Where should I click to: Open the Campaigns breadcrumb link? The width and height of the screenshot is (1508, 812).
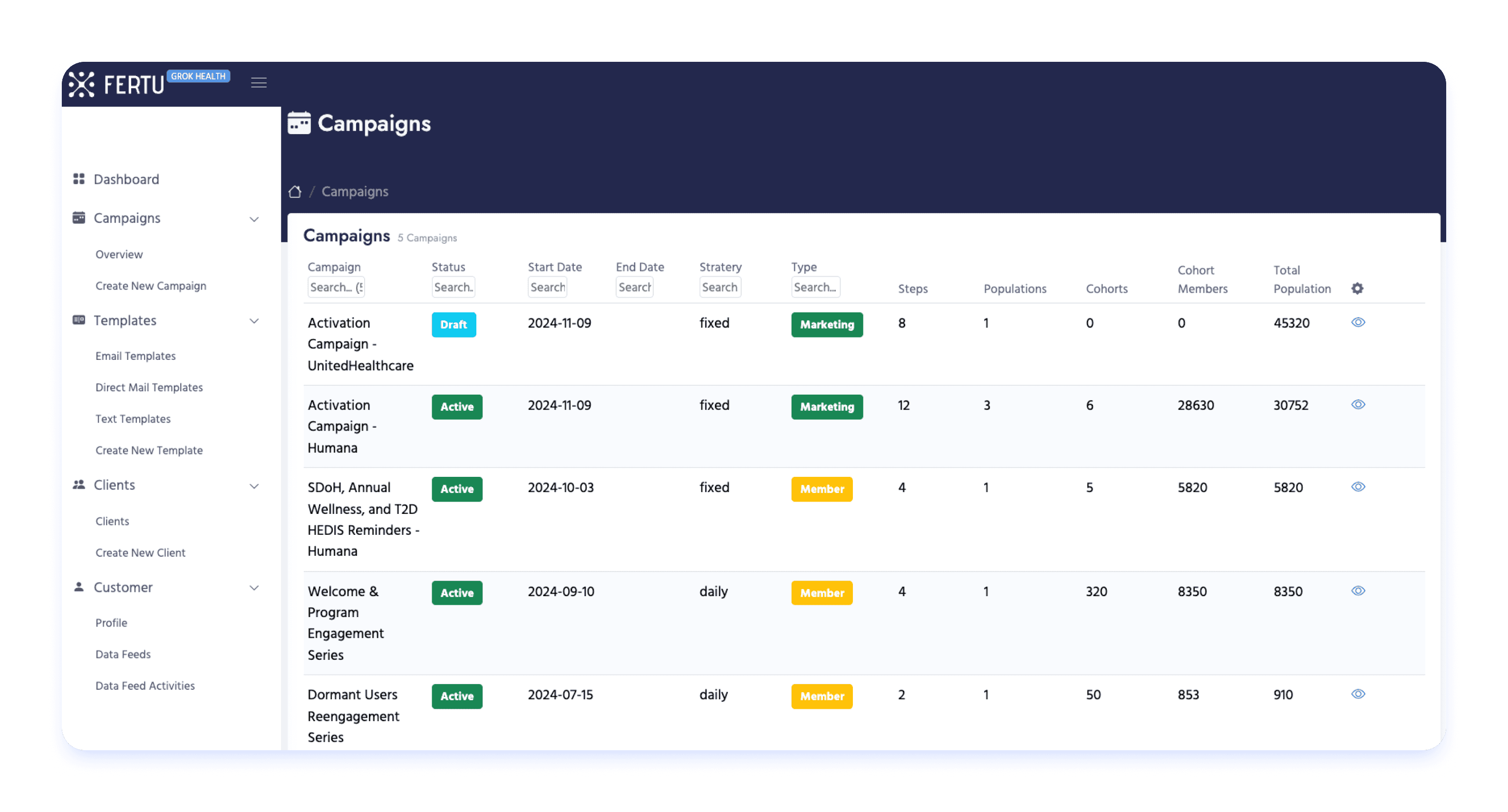coord(355,192)
